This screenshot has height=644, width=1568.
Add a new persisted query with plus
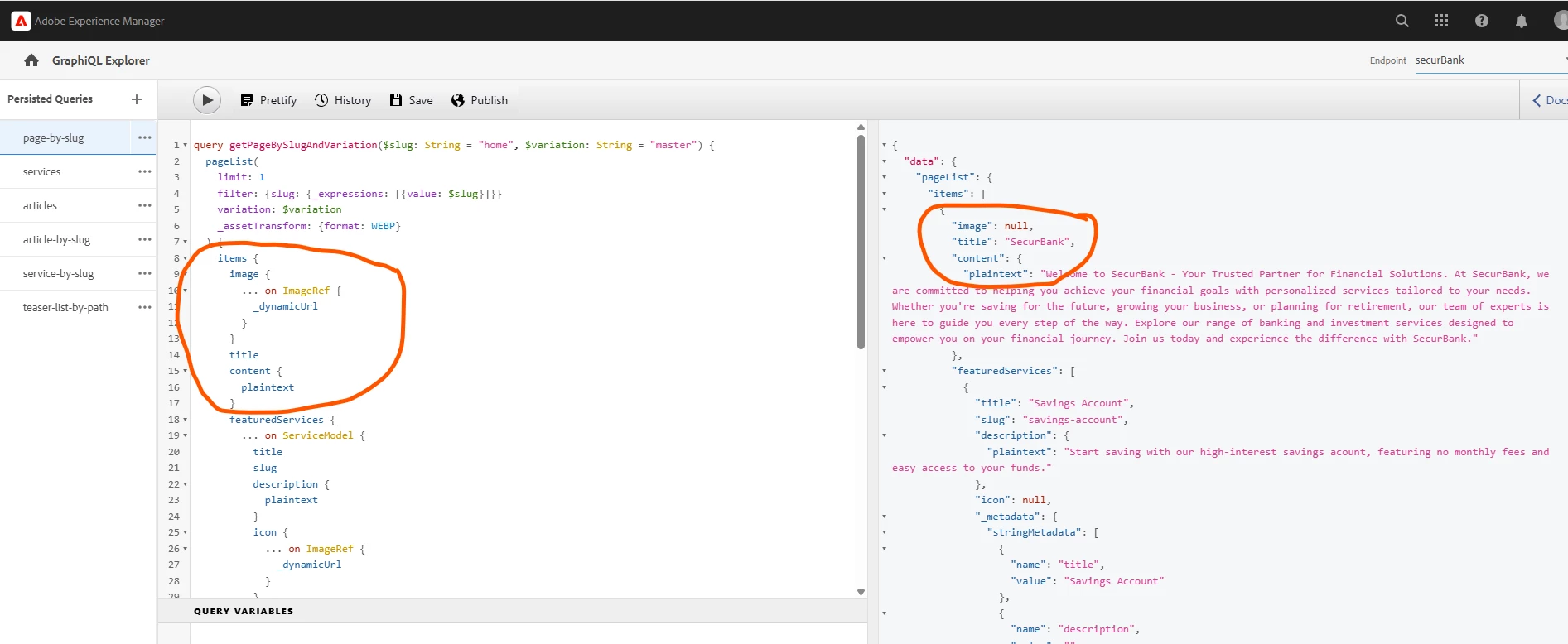click(137, 99)
